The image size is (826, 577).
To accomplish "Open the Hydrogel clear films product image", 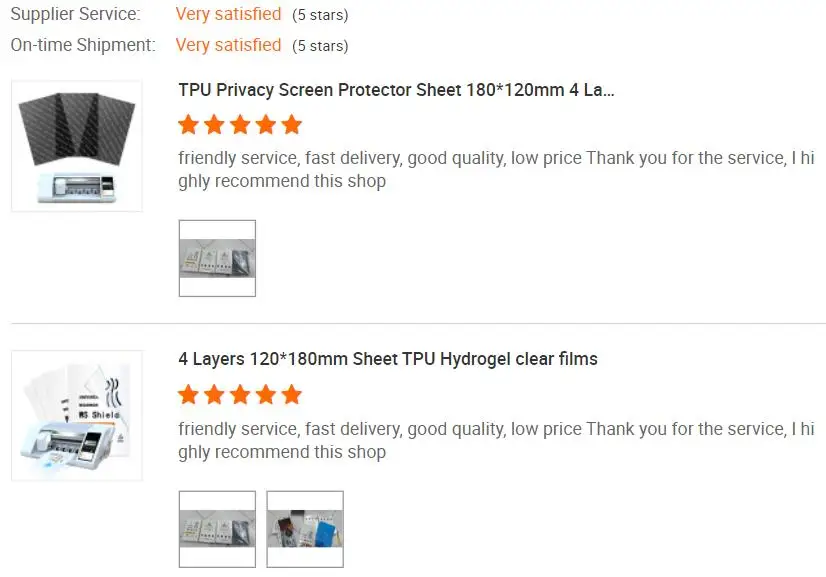I will tap(76, 416).
